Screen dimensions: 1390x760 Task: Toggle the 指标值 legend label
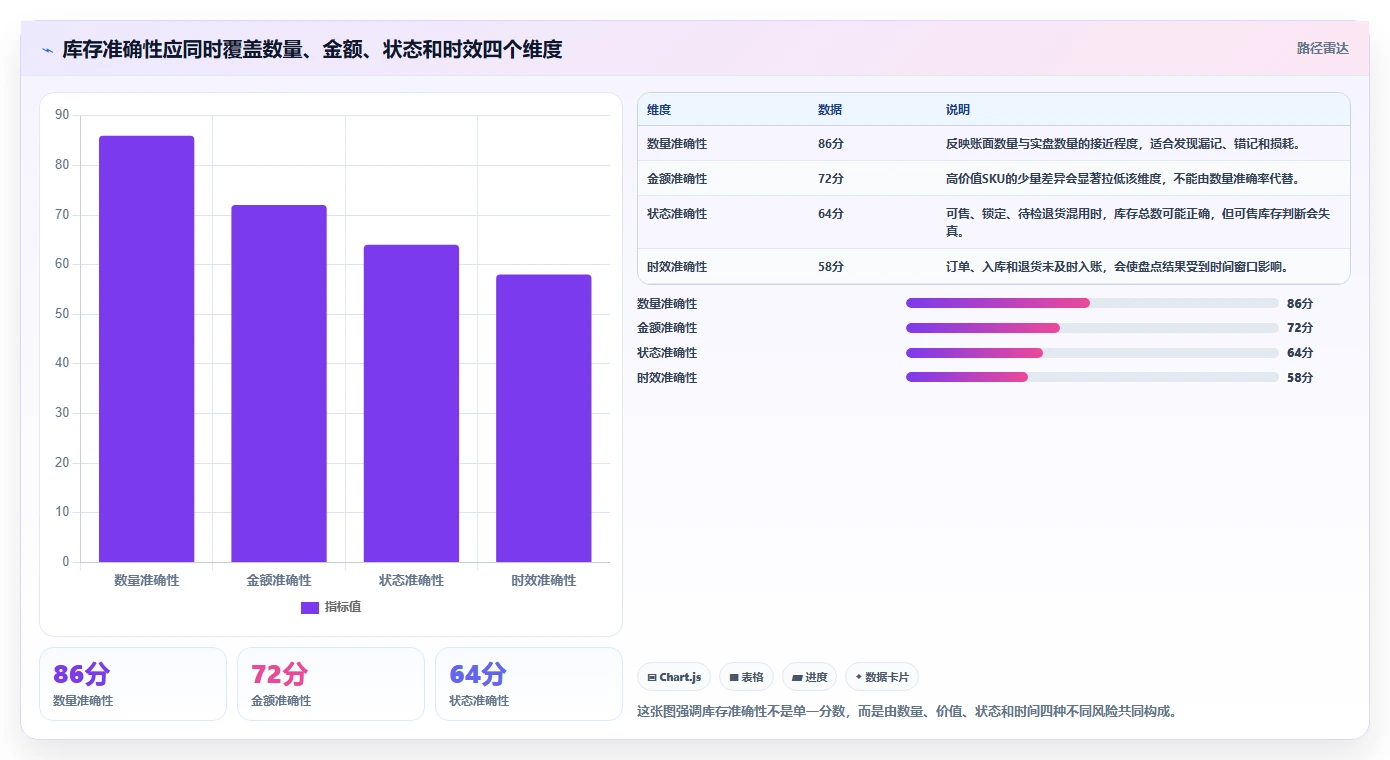tap(343, 608)
